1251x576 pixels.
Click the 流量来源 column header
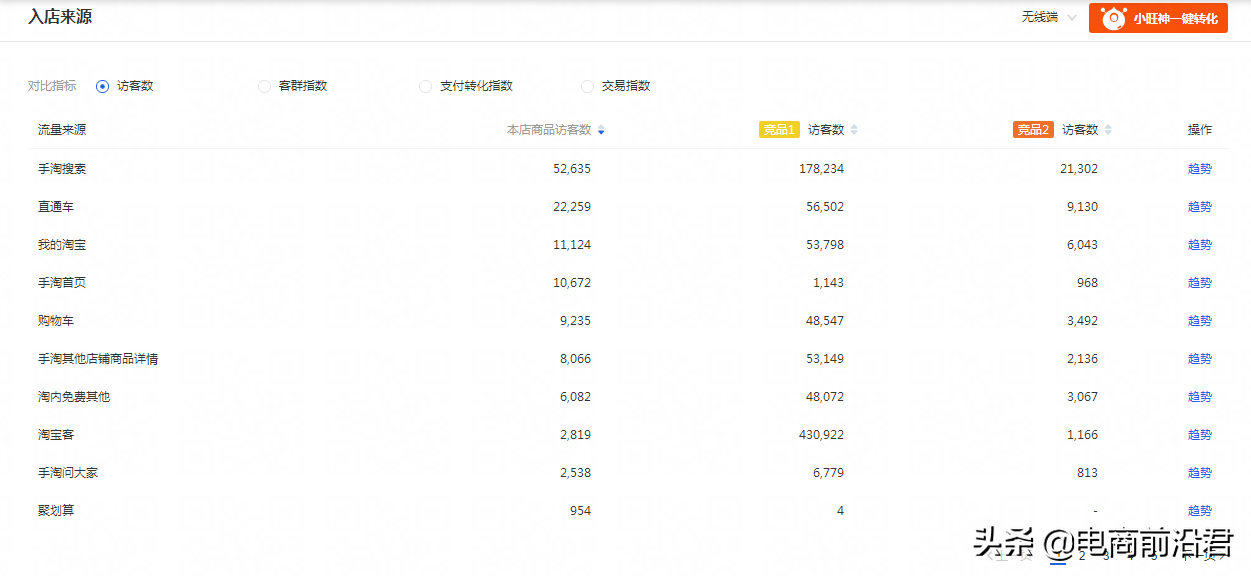click(x=62, y=130)
